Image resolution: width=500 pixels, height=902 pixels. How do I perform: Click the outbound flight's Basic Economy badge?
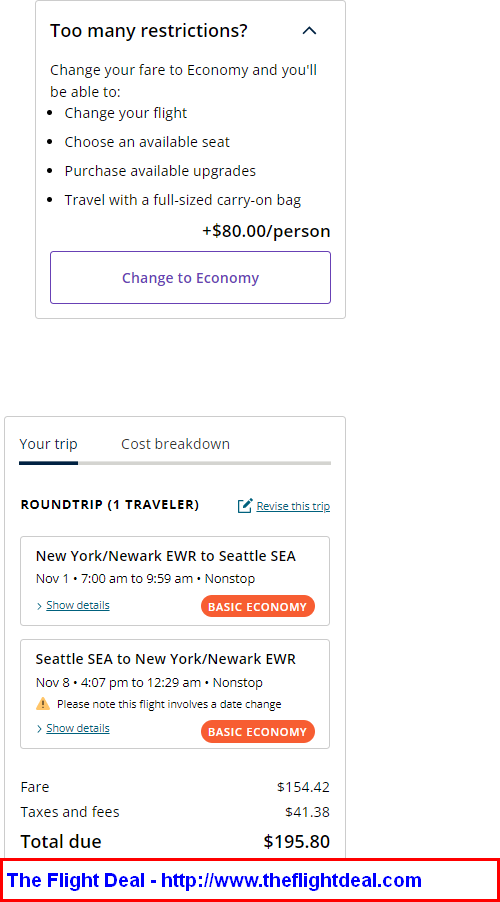258,606
